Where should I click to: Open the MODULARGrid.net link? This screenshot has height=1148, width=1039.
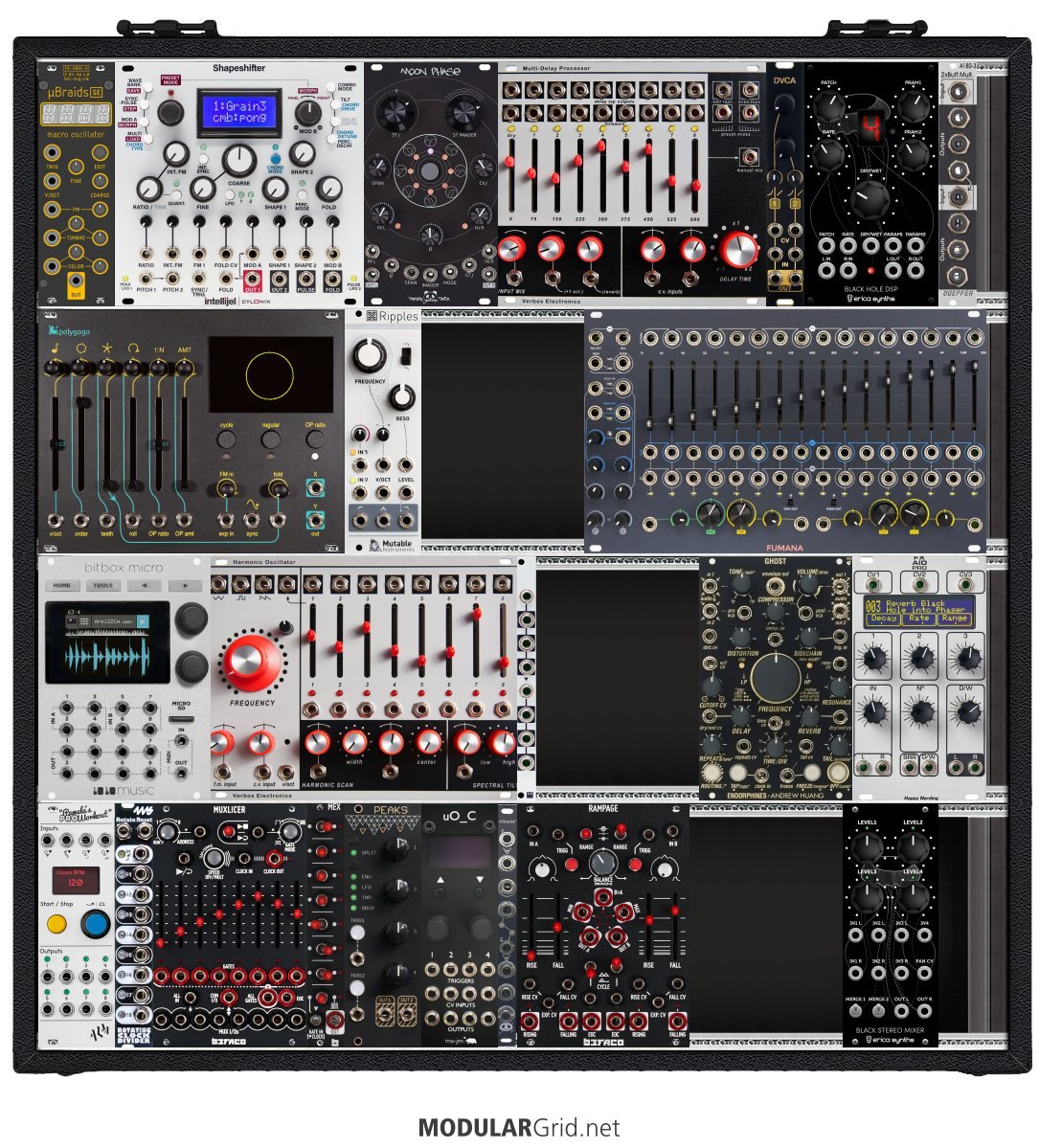point(519,1128)
